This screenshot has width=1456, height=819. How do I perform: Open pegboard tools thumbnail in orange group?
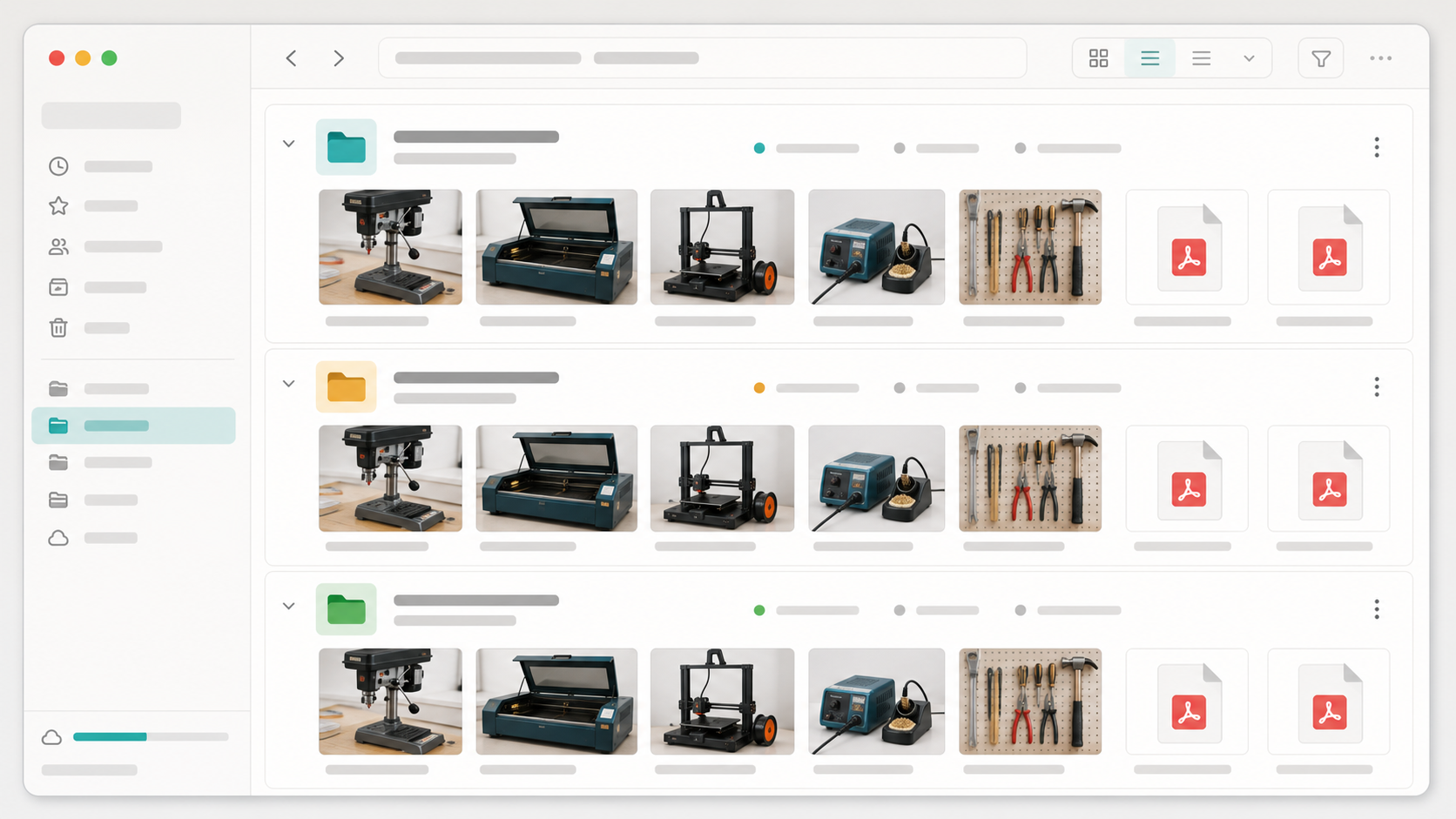point(1030,479)
